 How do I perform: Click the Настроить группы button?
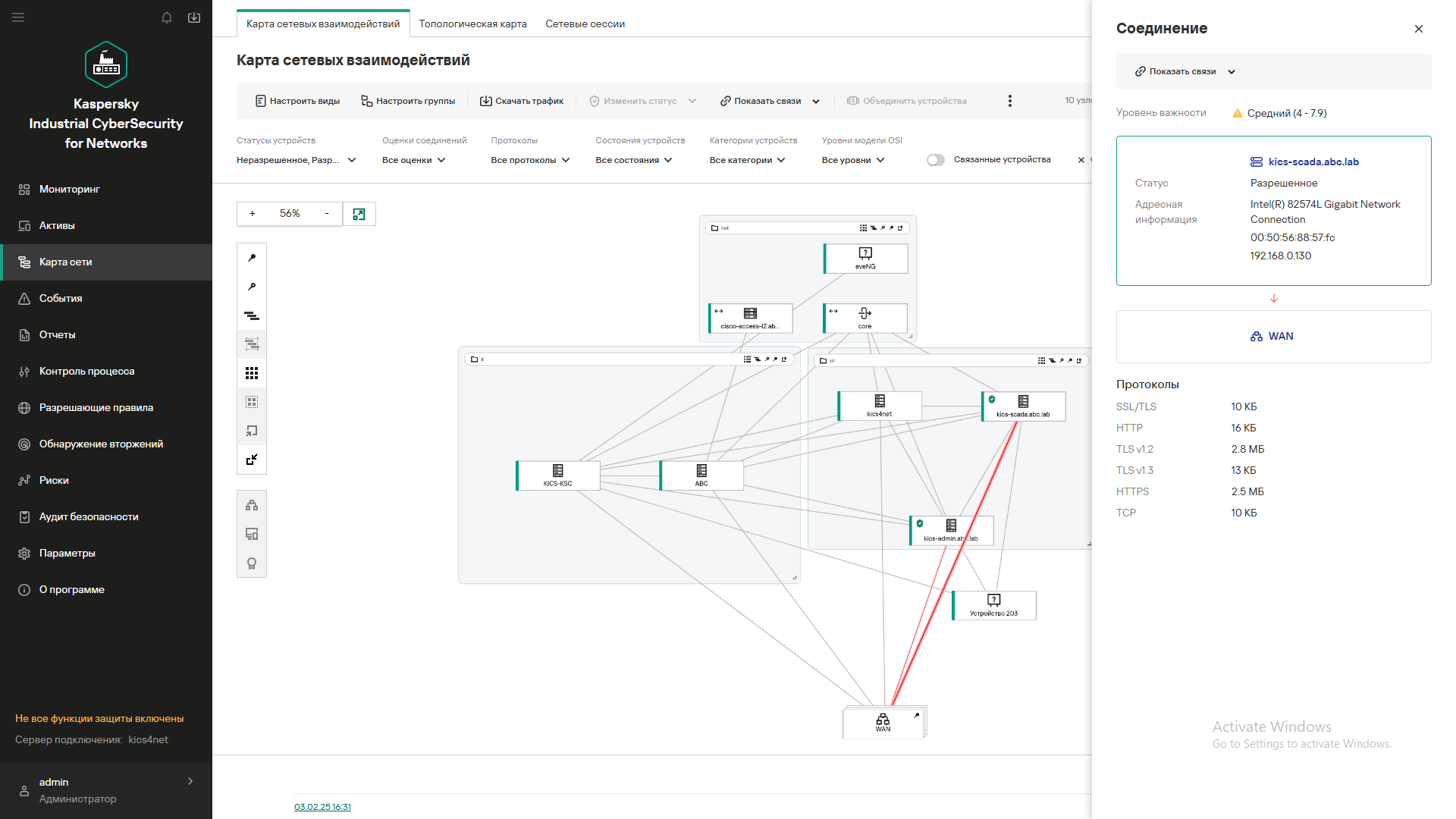[x=408, y=101]
